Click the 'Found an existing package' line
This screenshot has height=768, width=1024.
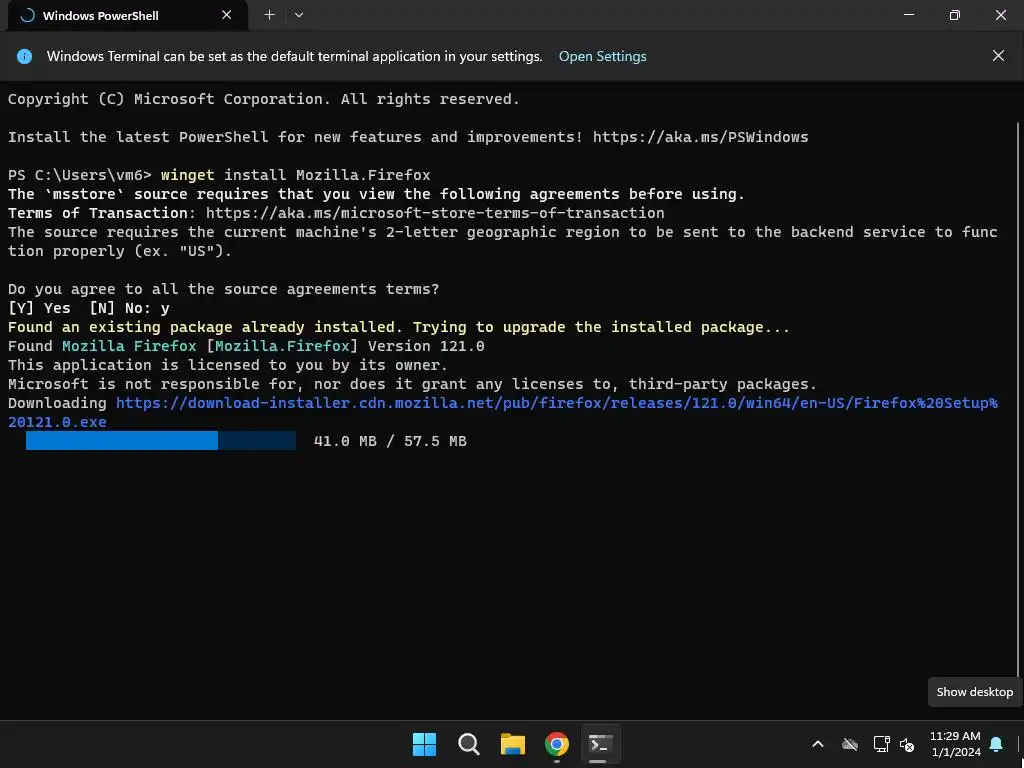398,327
